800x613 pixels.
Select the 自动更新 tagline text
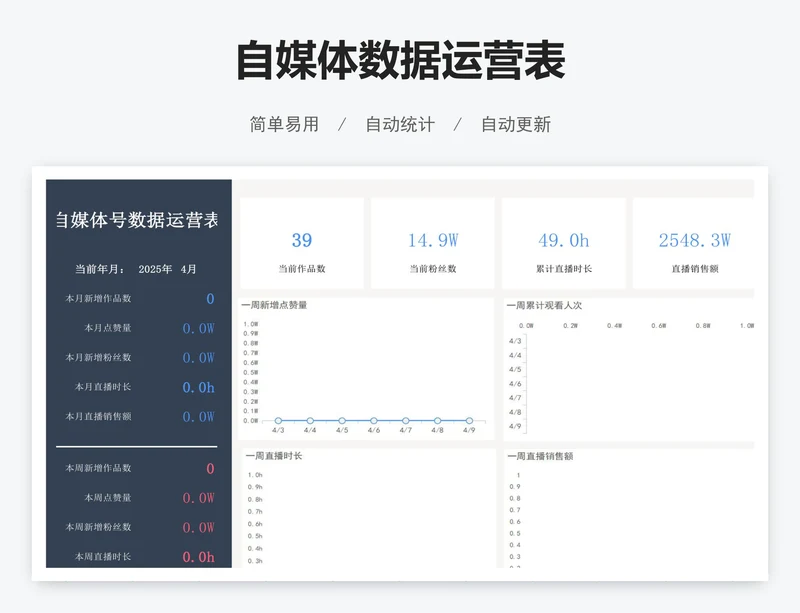pos(516,125)
